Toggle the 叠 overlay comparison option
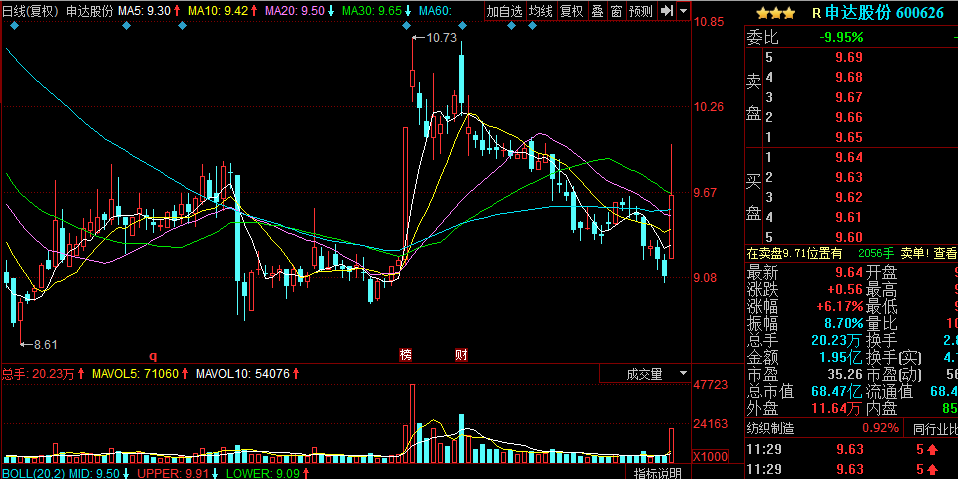This screenshot has width=958, height=479. (x=597, y=11)
